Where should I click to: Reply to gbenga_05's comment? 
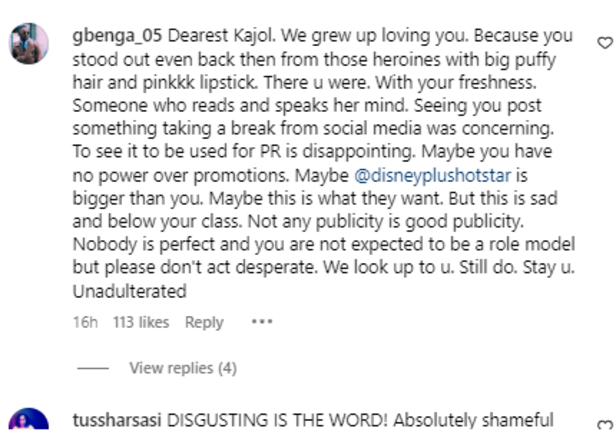204,322
